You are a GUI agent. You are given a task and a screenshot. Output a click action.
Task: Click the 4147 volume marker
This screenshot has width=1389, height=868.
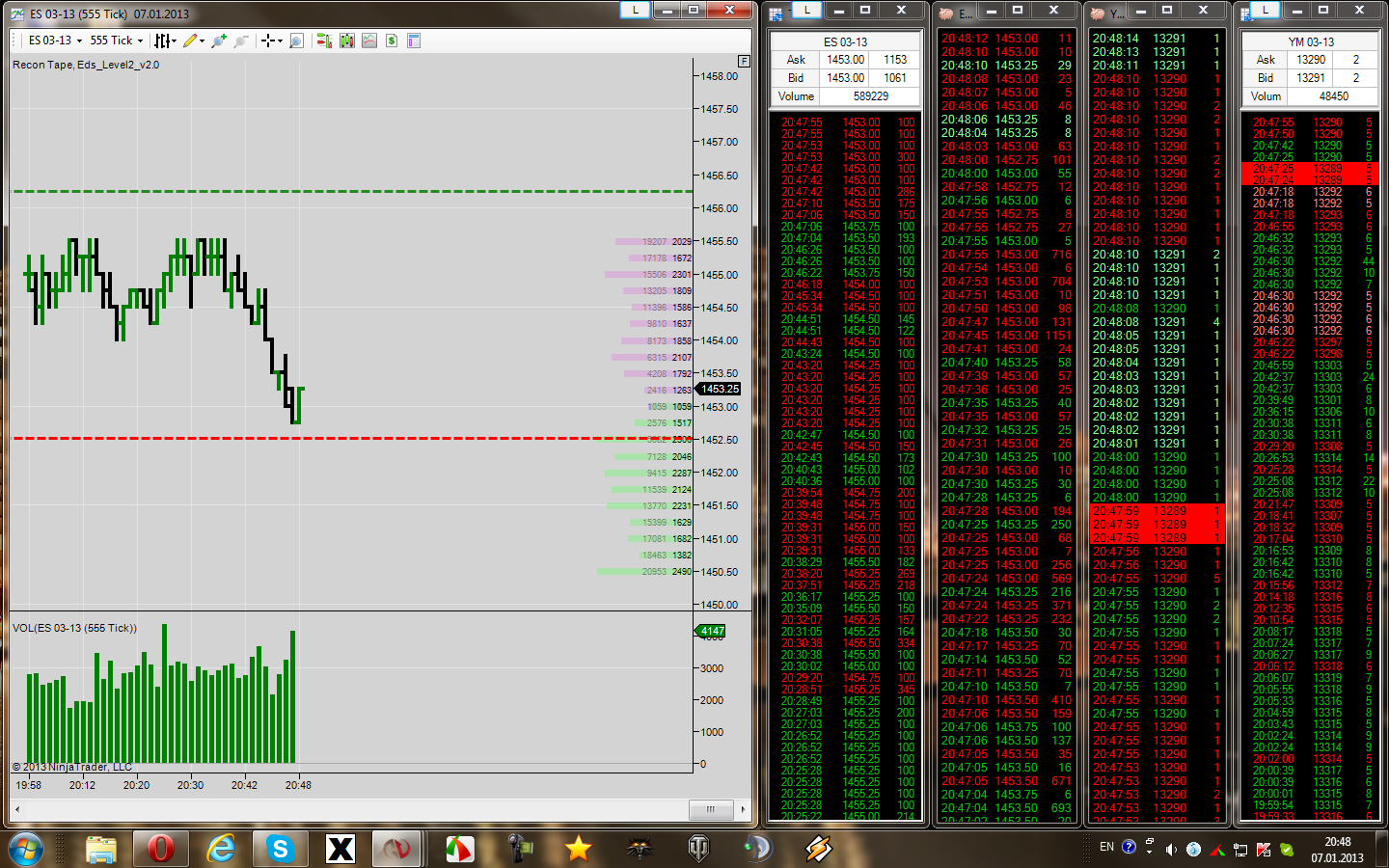click(712, 631)
